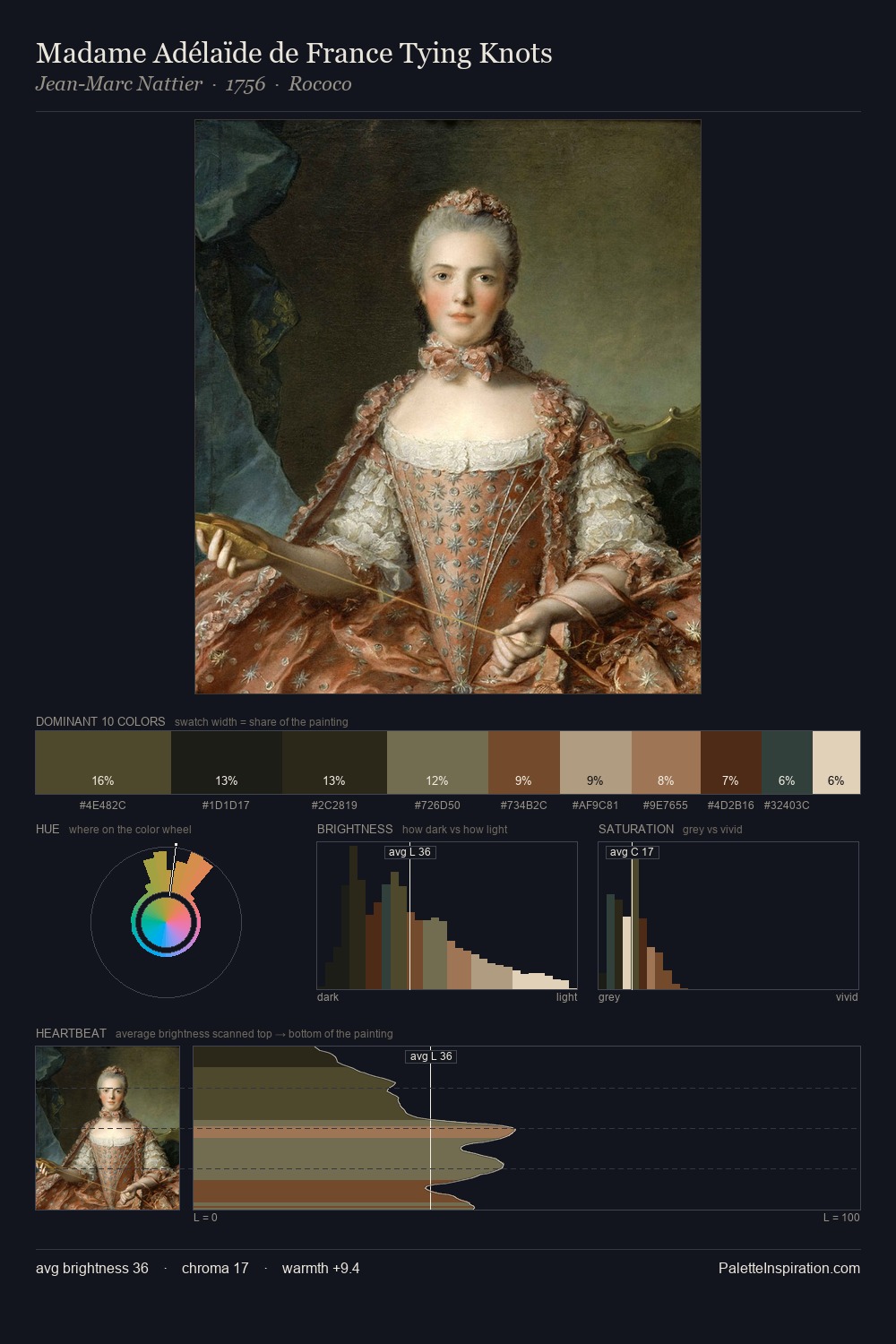The width and height of the screenshot is (896, 1344).
Task: Click the small heartbeat painting thumbnail
Action: [x=108, y=1128]
